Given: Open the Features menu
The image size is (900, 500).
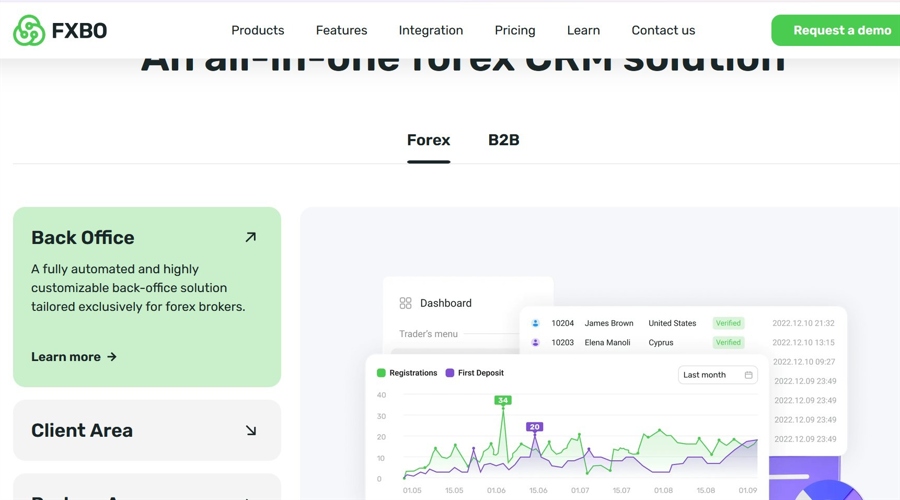Looking at the screenshot, I should tap(342, 30).
